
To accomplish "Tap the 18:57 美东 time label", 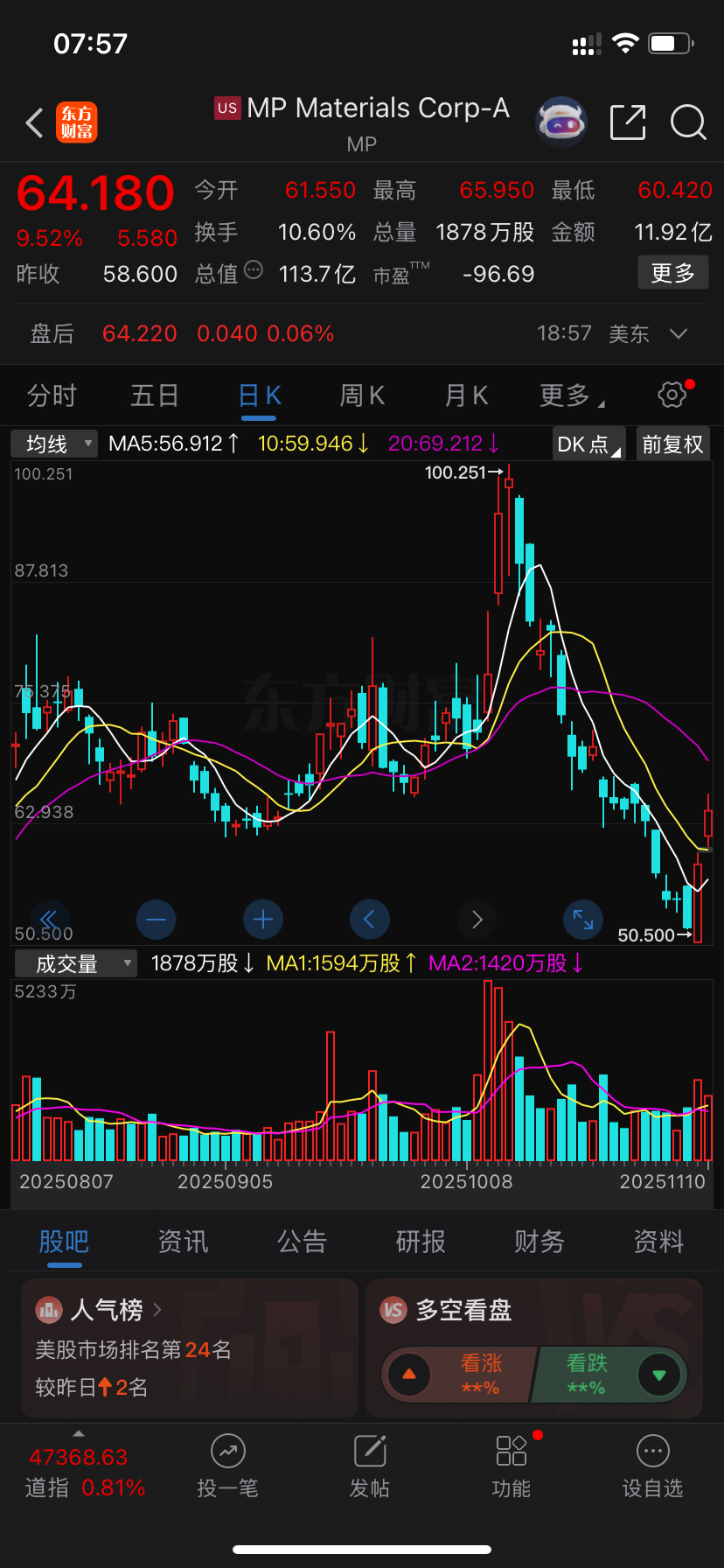I will tap(593, 333).
